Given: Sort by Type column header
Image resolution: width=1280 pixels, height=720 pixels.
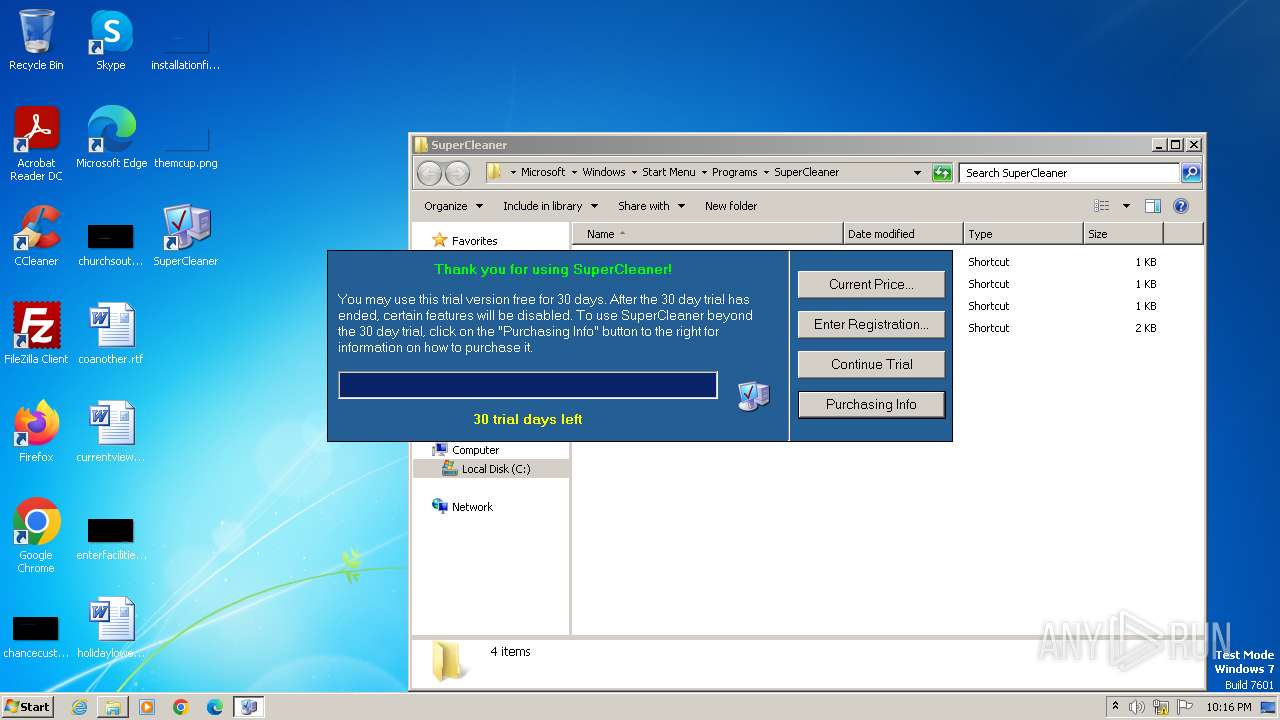Looking at the screenshot, I should tap(1023, 234).
